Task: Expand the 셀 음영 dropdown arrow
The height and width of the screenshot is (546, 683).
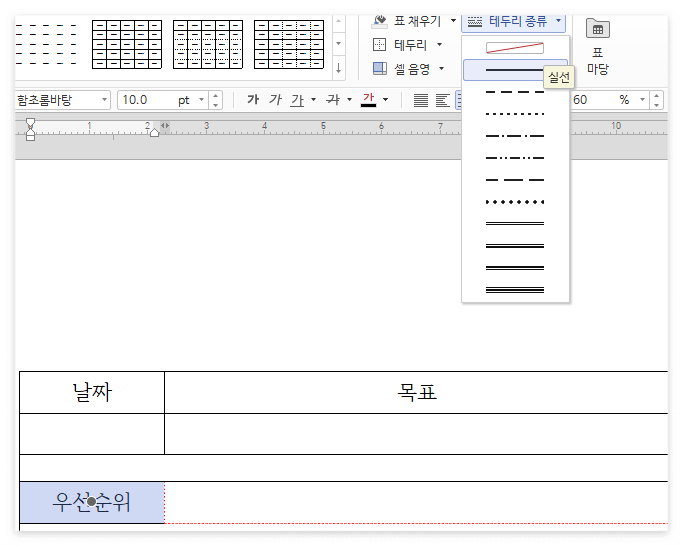Action: click(441, 68)
